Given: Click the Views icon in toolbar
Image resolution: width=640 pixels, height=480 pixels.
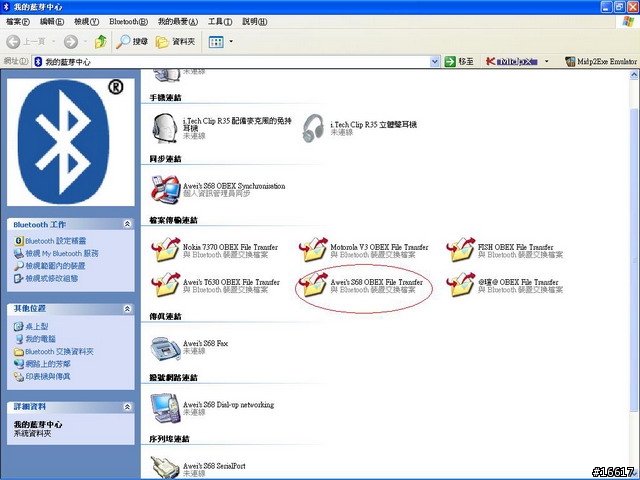Looking at the screenshot, I should coord(216,41).
